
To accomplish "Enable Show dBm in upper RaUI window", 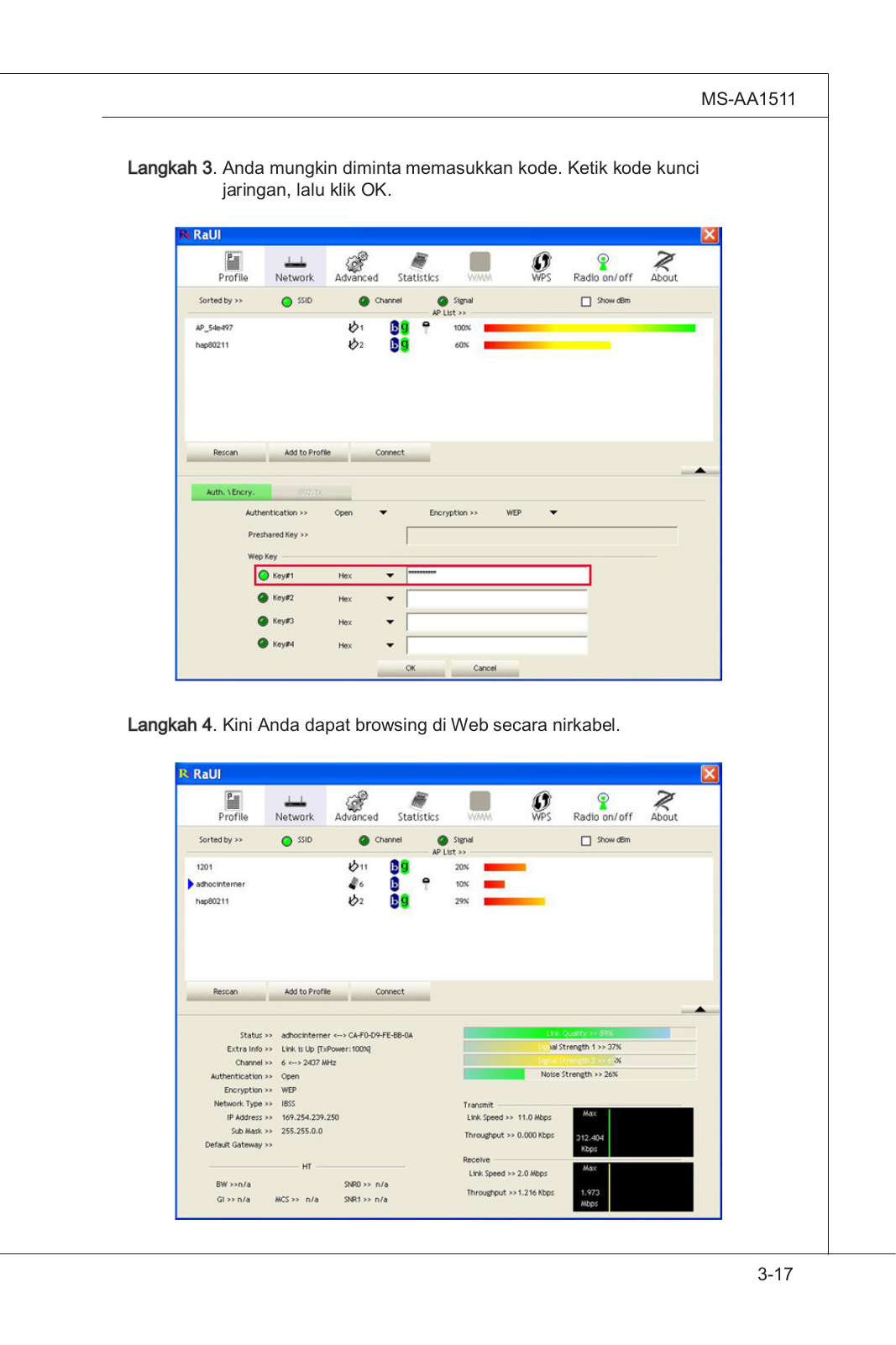I will tap(586, 301).
